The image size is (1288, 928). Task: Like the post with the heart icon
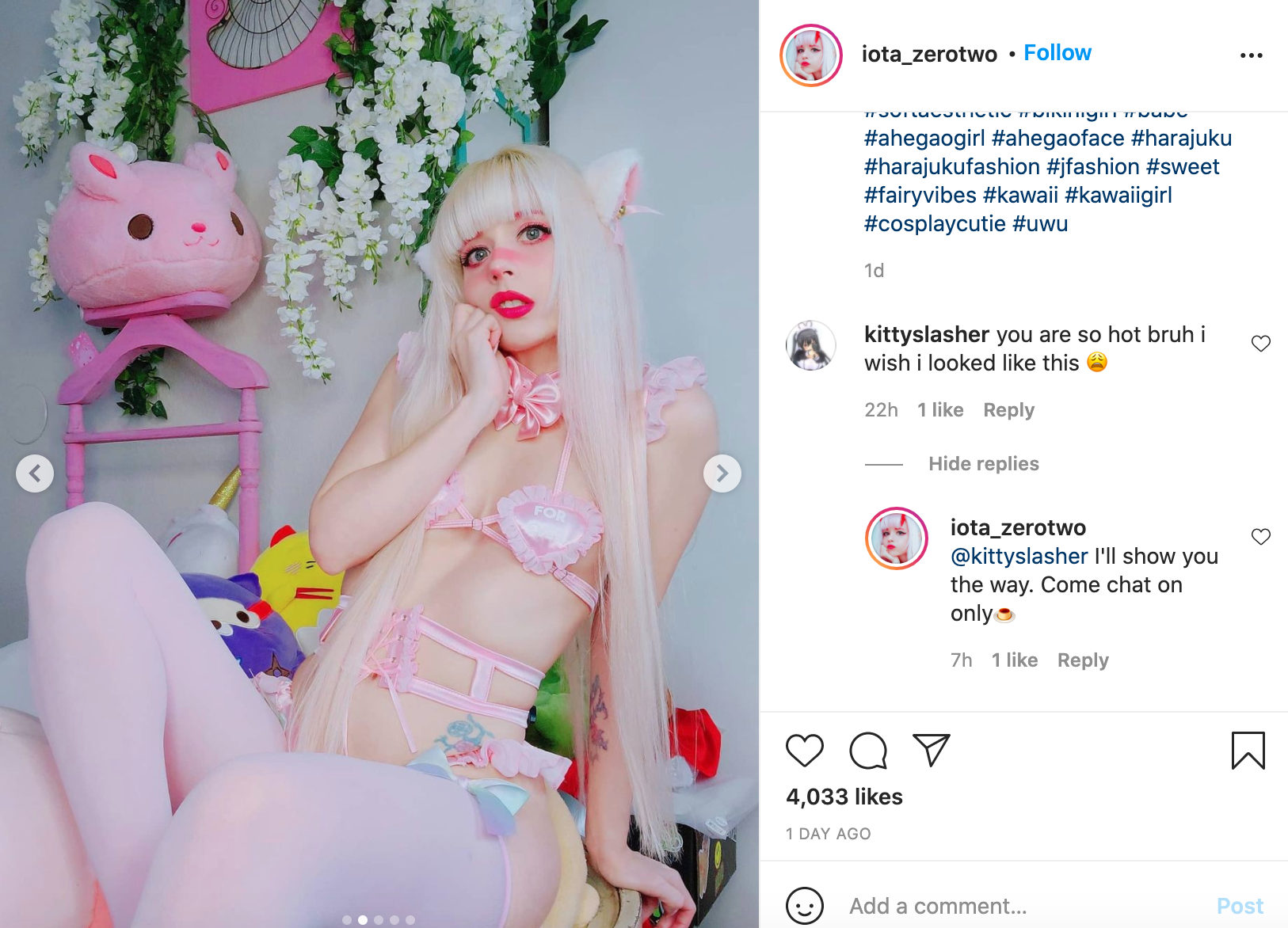(x=805, y=751)
